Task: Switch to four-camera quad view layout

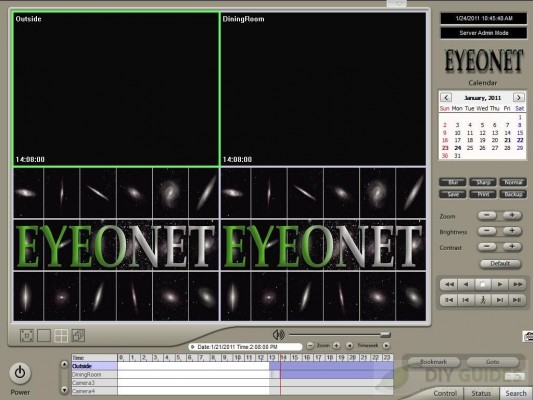Action: tap(61, 336)
